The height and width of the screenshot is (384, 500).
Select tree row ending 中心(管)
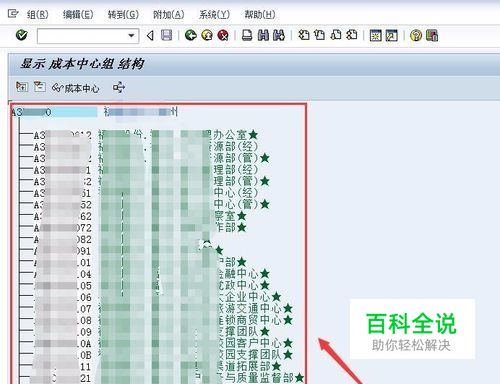click(152, 204)
